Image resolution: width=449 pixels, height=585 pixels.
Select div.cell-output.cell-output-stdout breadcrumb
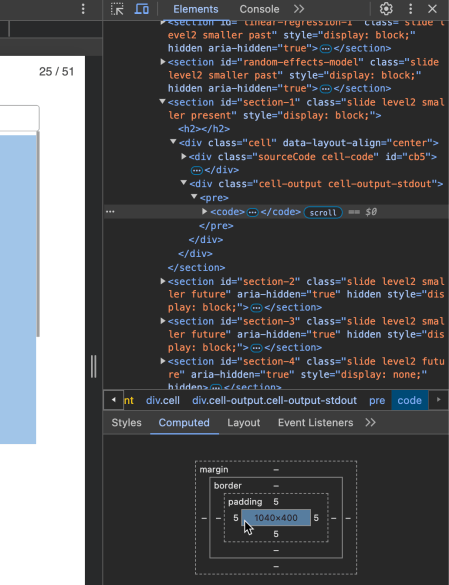[x=274, y=400]
